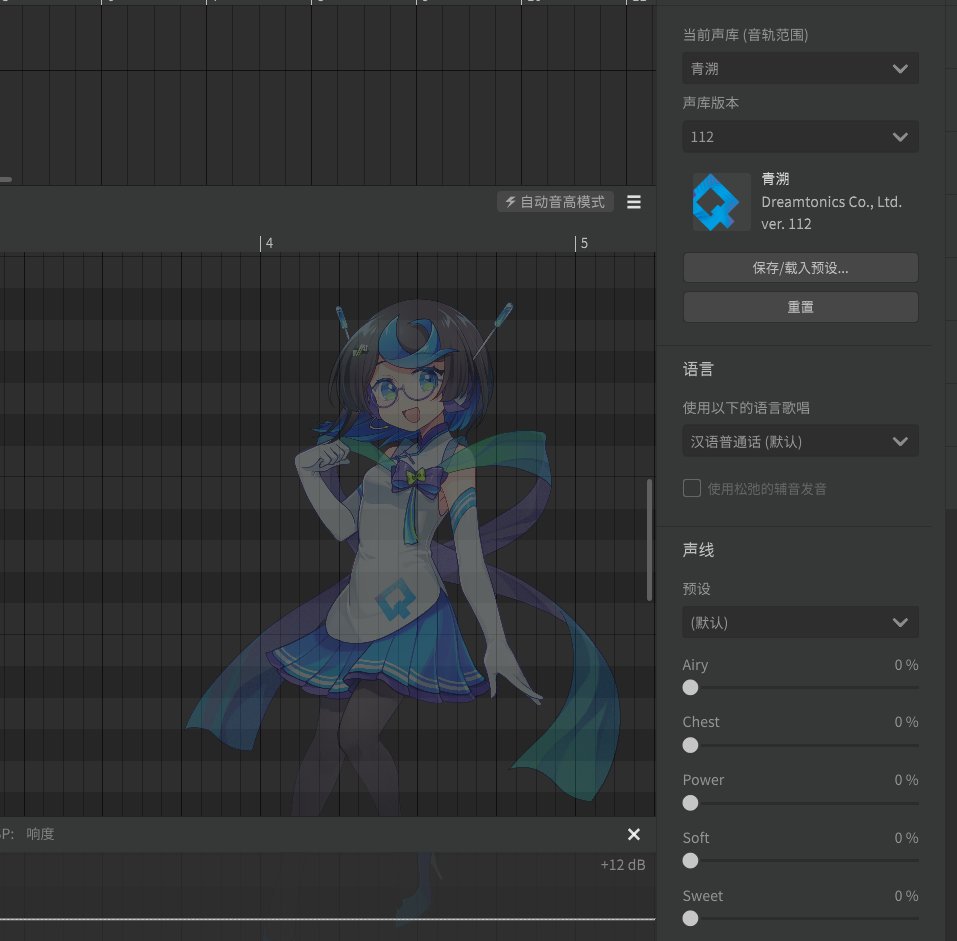957x941 pixels.
Task: Click the Chest slider handle
Action: coord(690,745)
